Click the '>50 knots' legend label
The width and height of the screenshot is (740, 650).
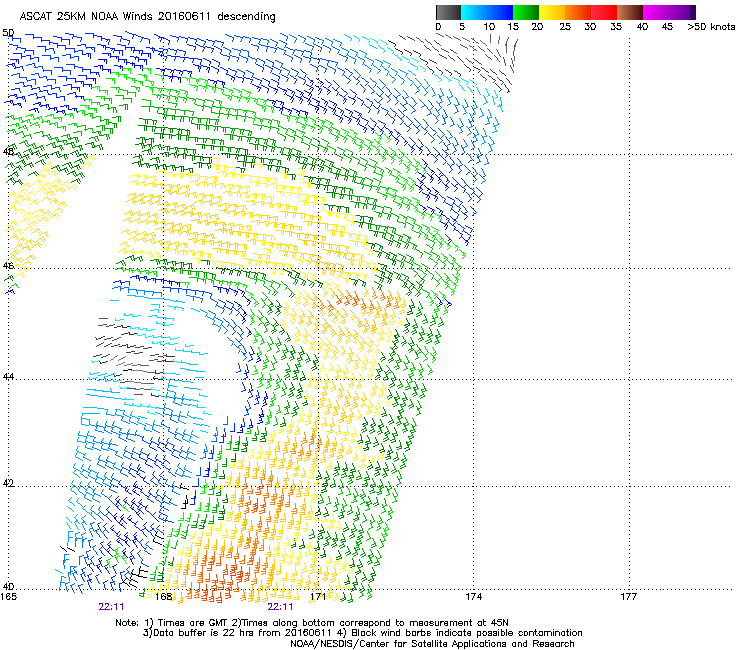(x=711, y=27)
